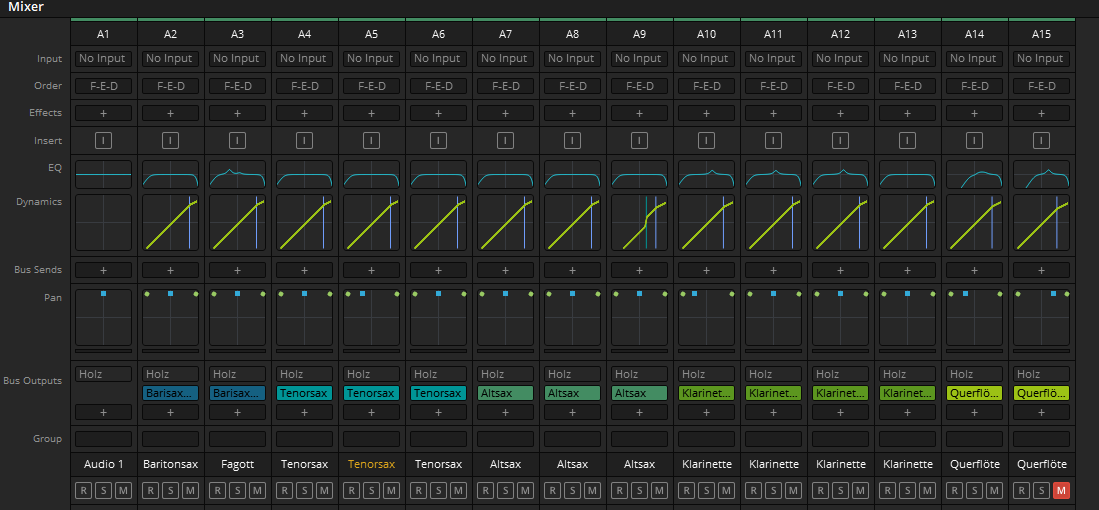Click the slider bar under the A8 pan
The image size is (1099, 510).
[x=573, y=351]
